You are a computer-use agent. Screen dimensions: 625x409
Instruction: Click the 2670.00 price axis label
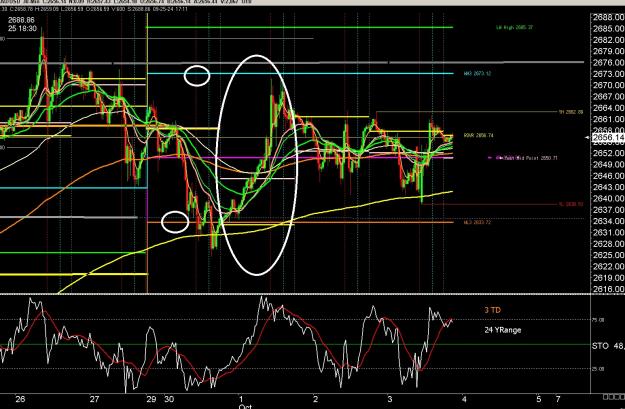click(609, 85)
